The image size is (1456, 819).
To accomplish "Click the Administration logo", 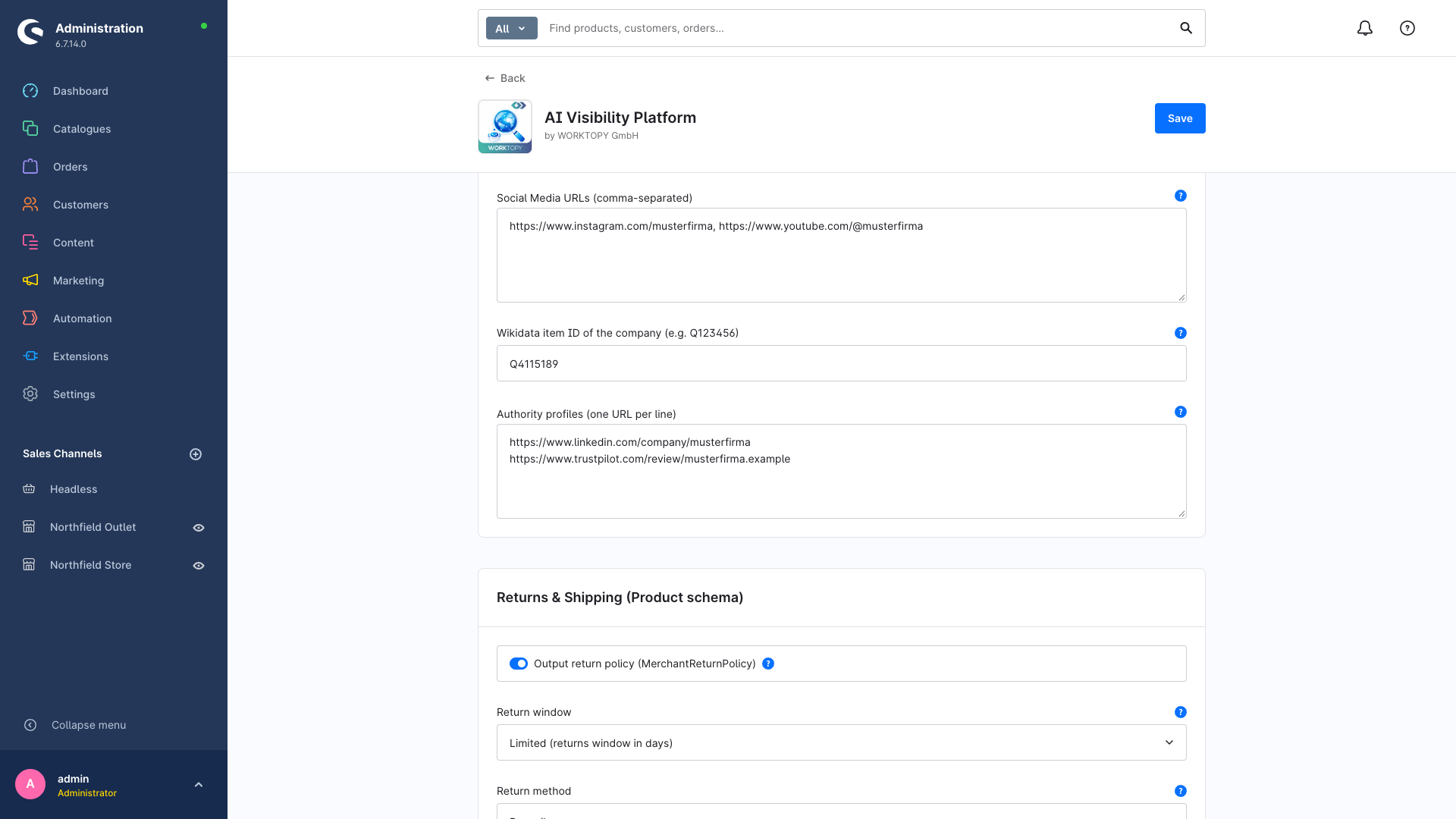I will 30,32.
